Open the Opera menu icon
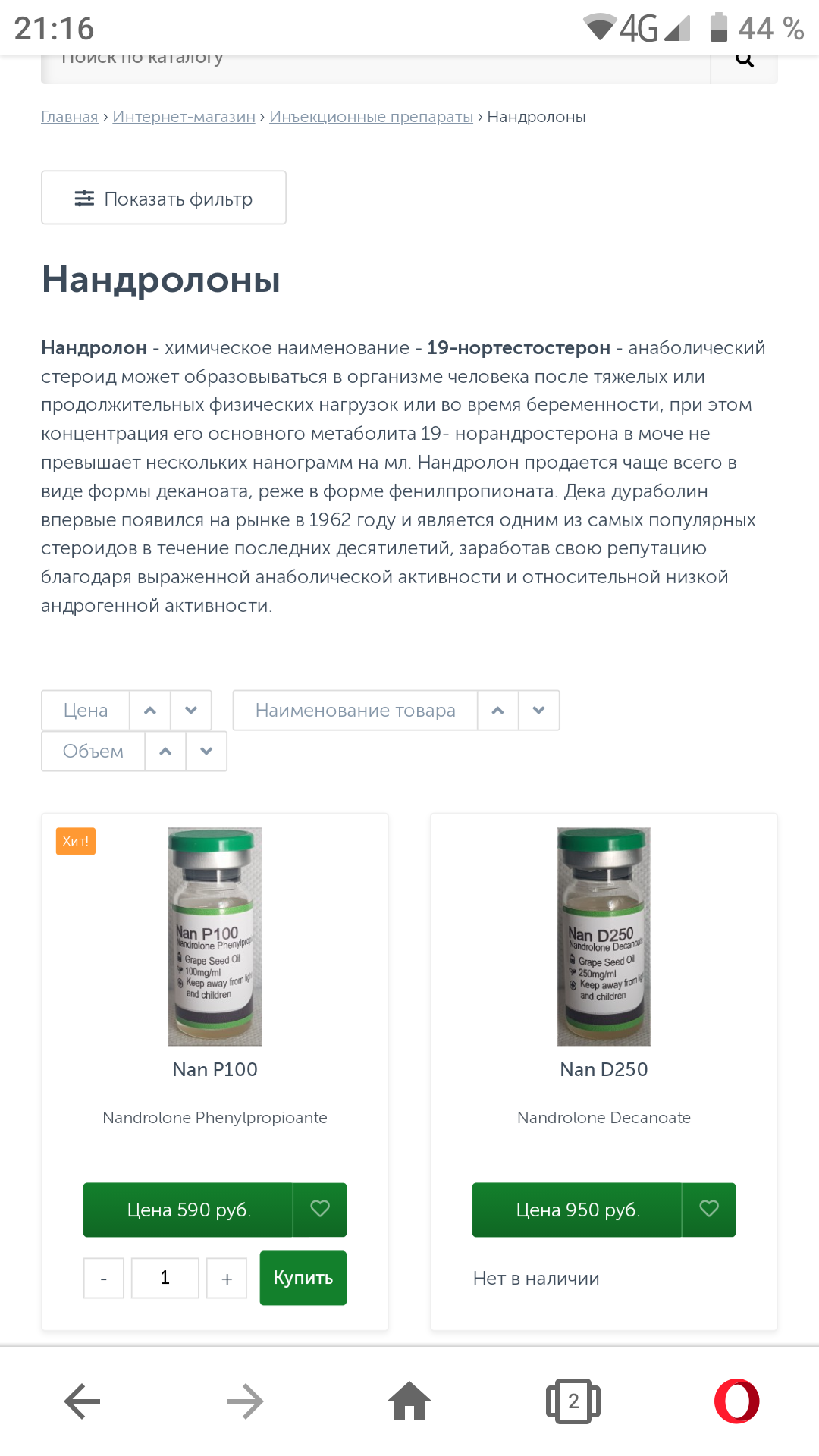 (x=737, y=1401)
